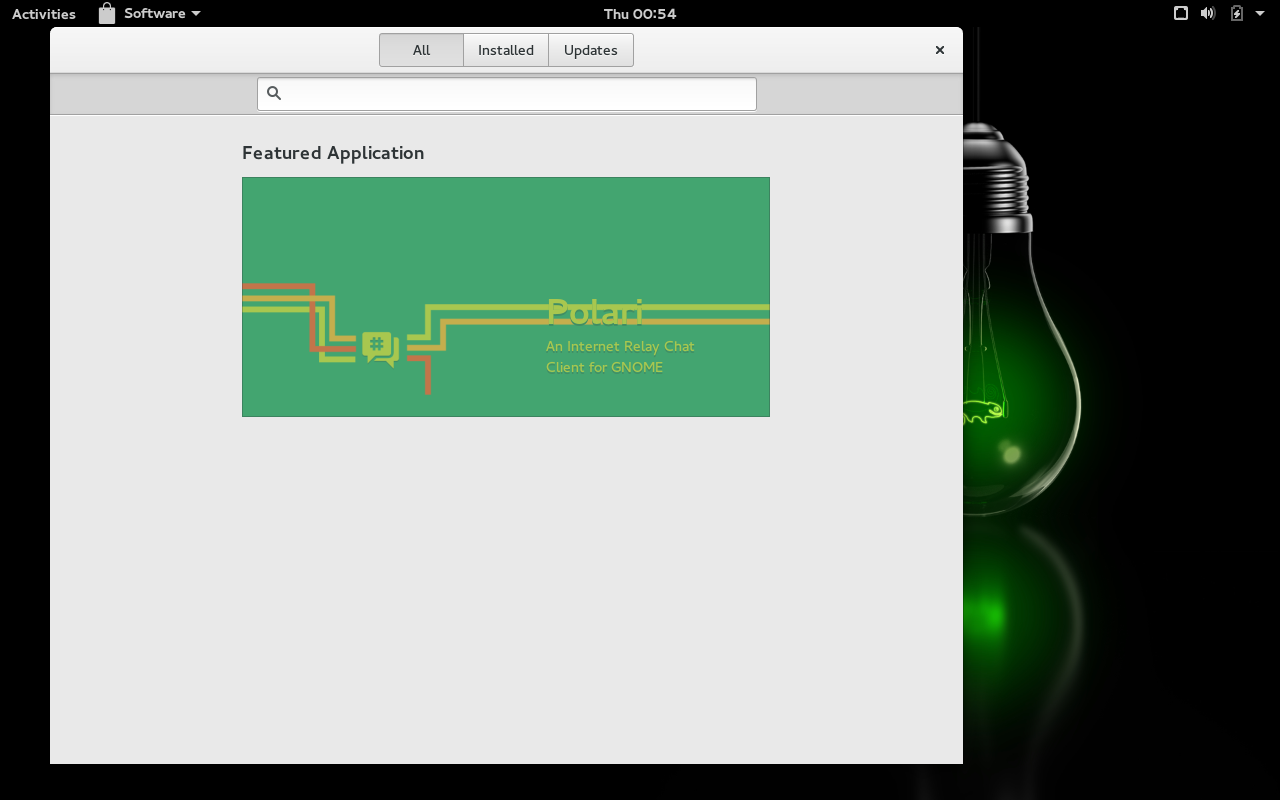This screenshot has height=800, width=1280.
Task: Switch to the All view
Action: [x=421, y=50]
